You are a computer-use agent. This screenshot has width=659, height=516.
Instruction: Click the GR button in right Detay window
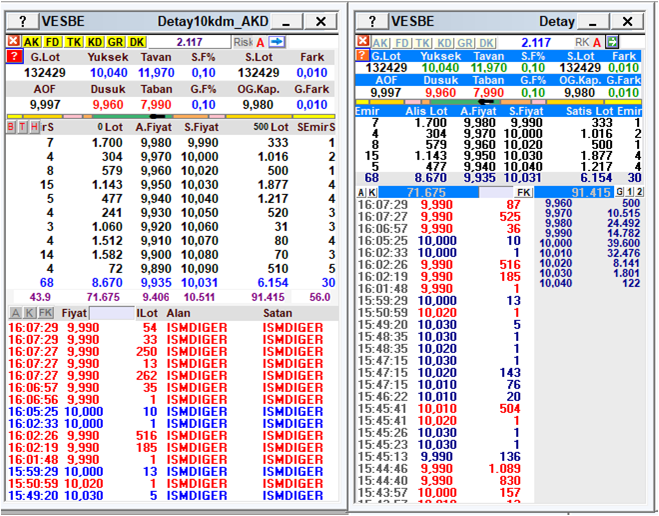[x=465, y=43]
